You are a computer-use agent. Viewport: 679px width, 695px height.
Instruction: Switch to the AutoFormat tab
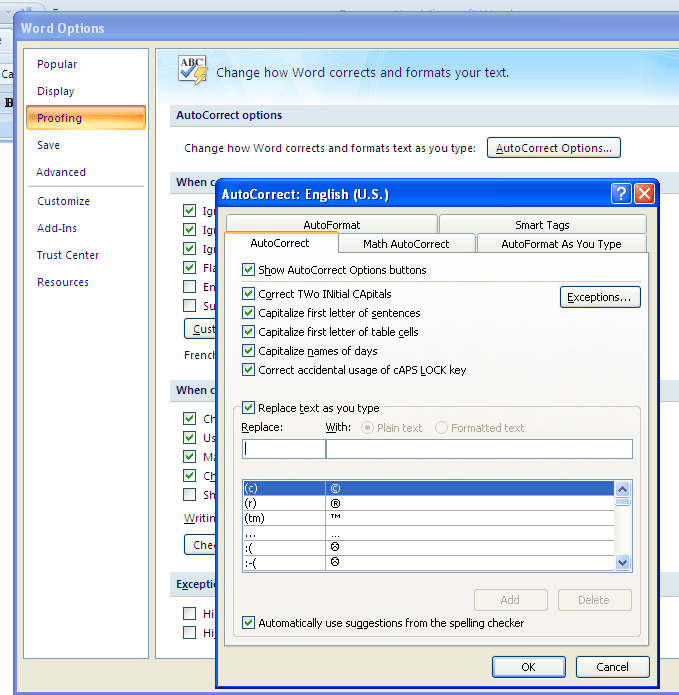click(332, 224)
